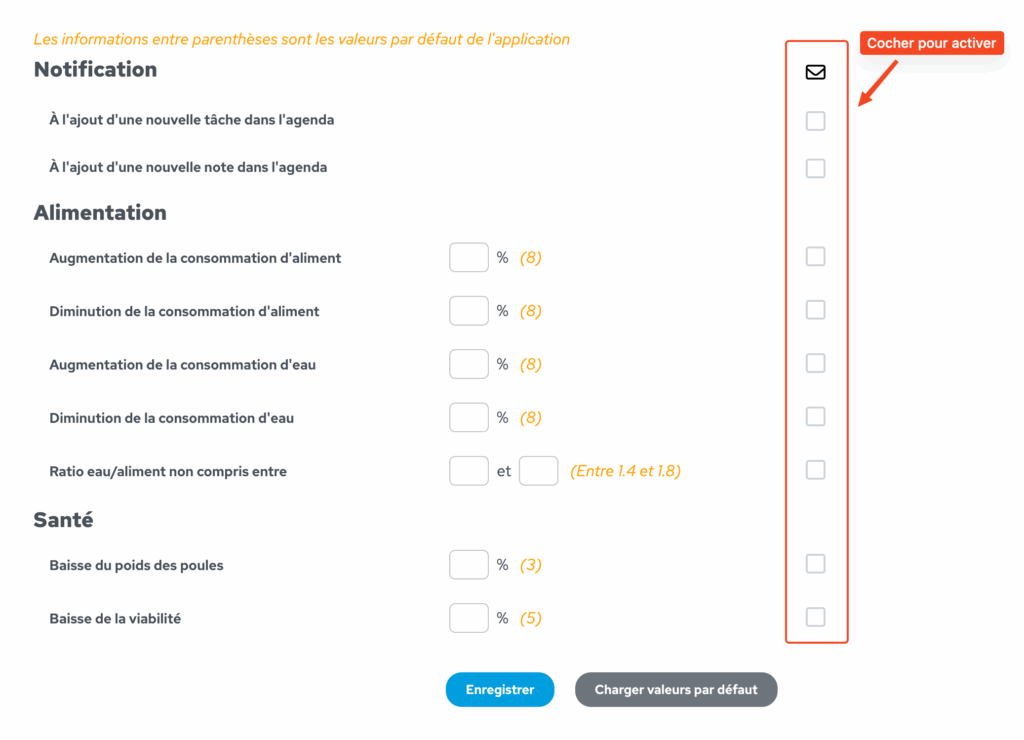This screenshot has width=1024, height=740.
Task: Focus the feed consumption decrease percent field
Action: click(469, 311)
